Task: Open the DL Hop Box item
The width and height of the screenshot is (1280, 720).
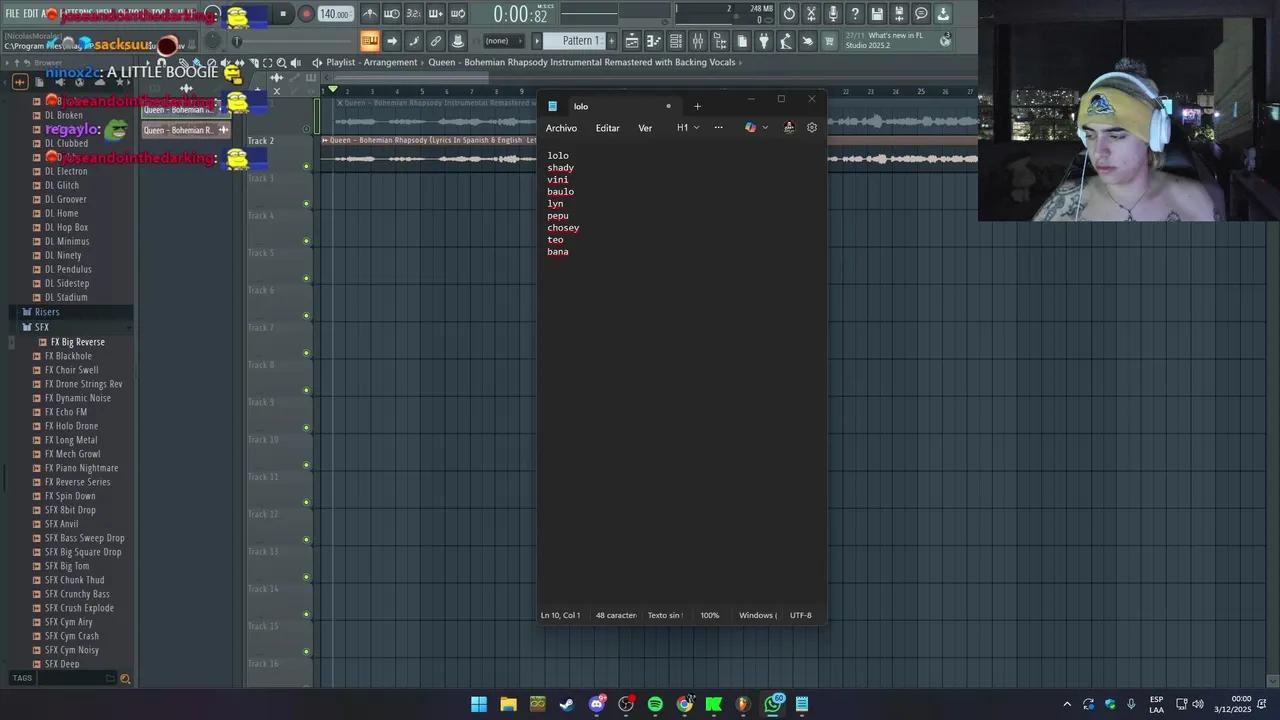Action: [66, 227]
